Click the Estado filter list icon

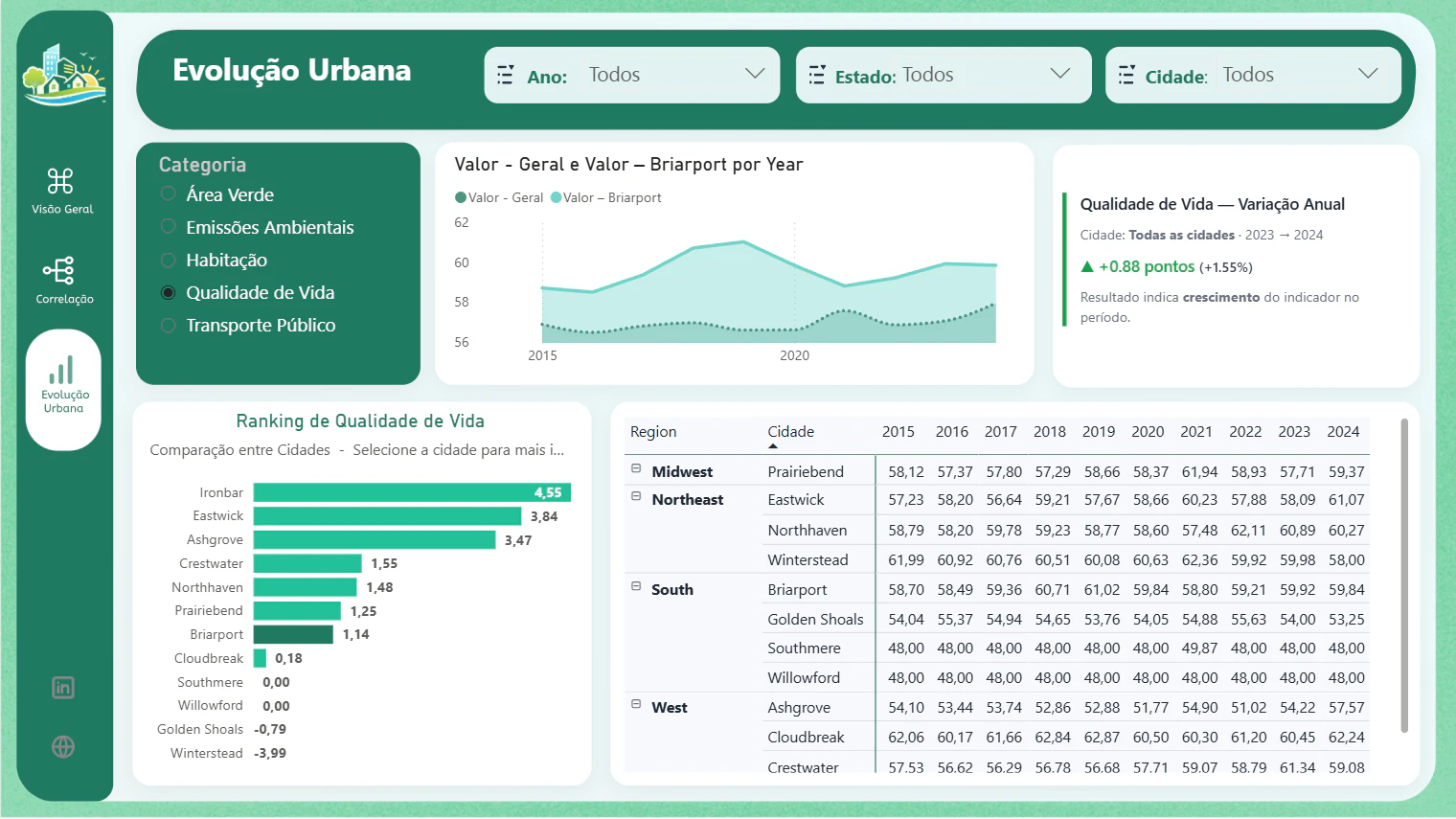(x=817, y=75)
